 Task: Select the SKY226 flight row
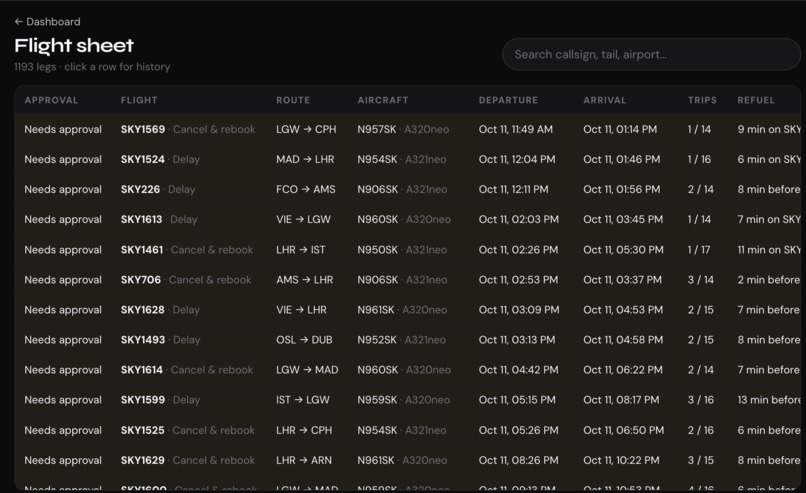coord(408,189)
